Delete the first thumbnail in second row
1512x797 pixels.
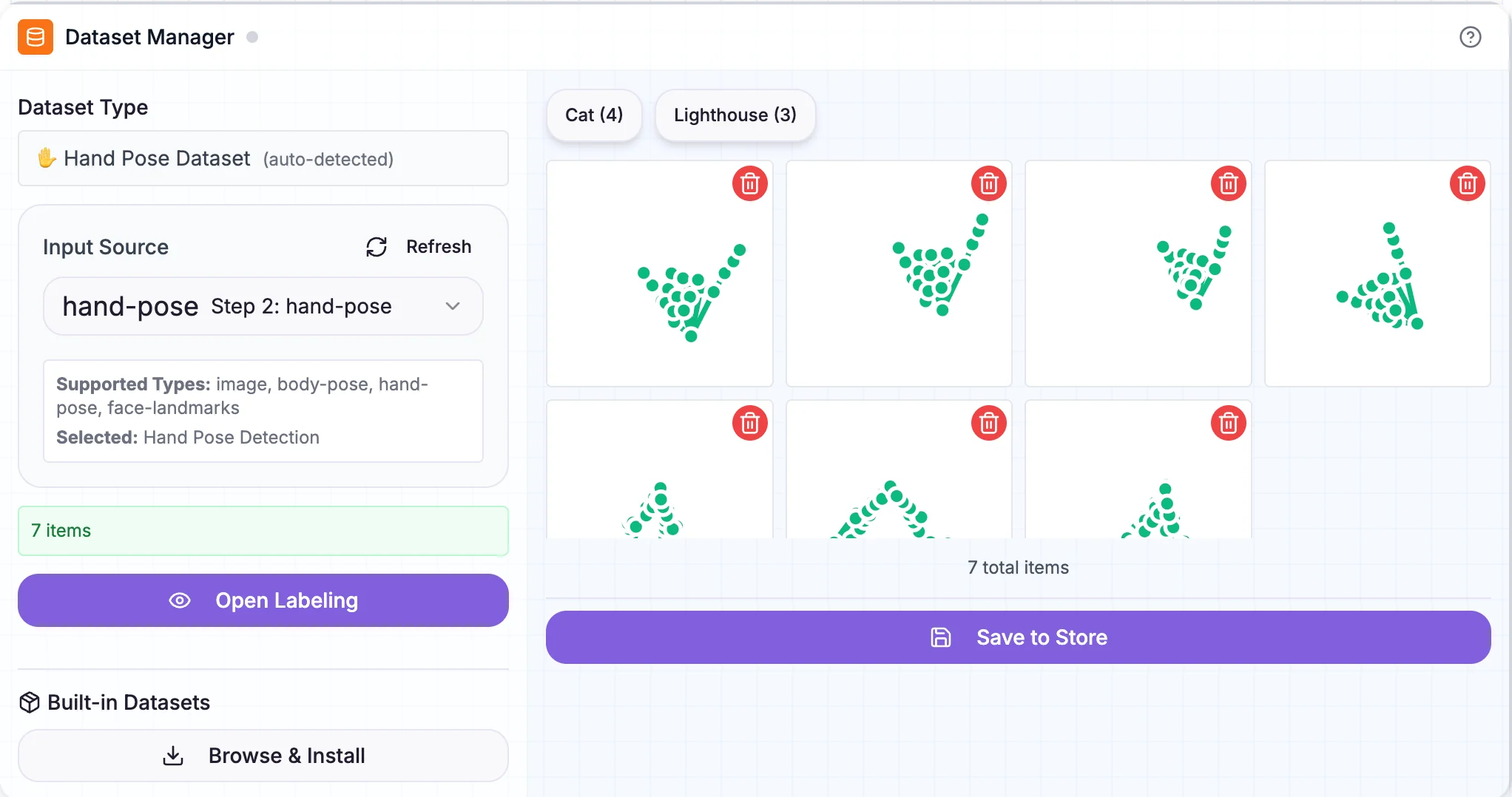pos(749,423)
